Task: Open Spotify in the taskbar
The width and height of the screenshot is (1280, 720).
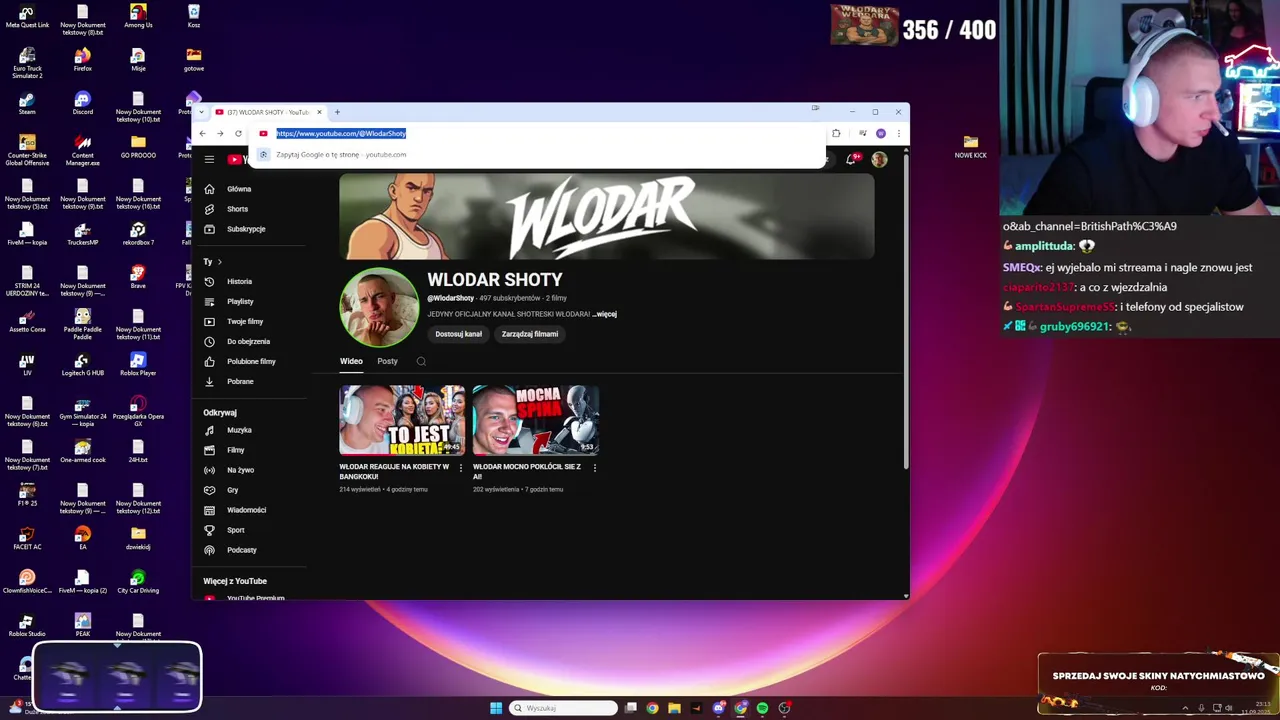Action: 762,708
